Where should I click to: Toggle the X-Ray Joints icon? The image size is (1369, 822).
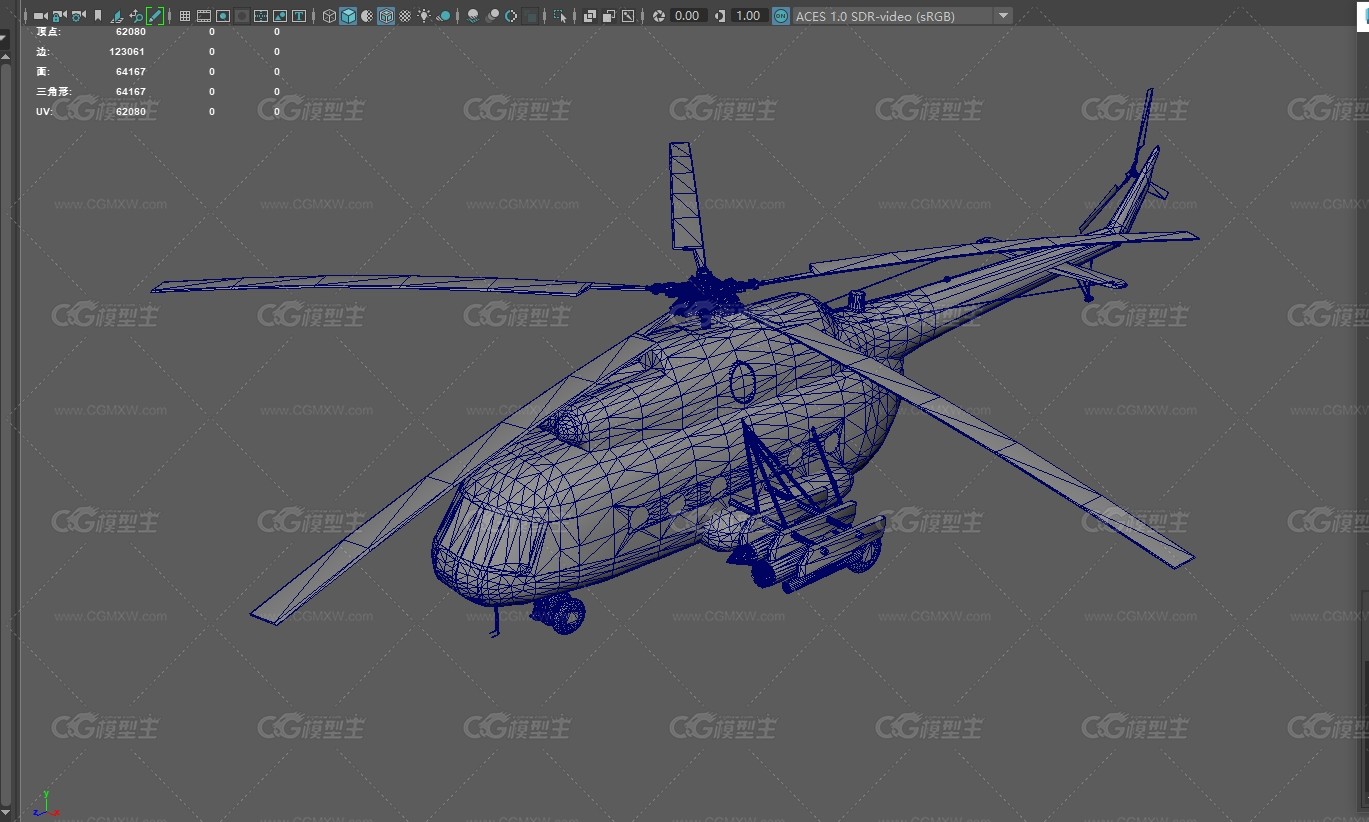point(628,16)
